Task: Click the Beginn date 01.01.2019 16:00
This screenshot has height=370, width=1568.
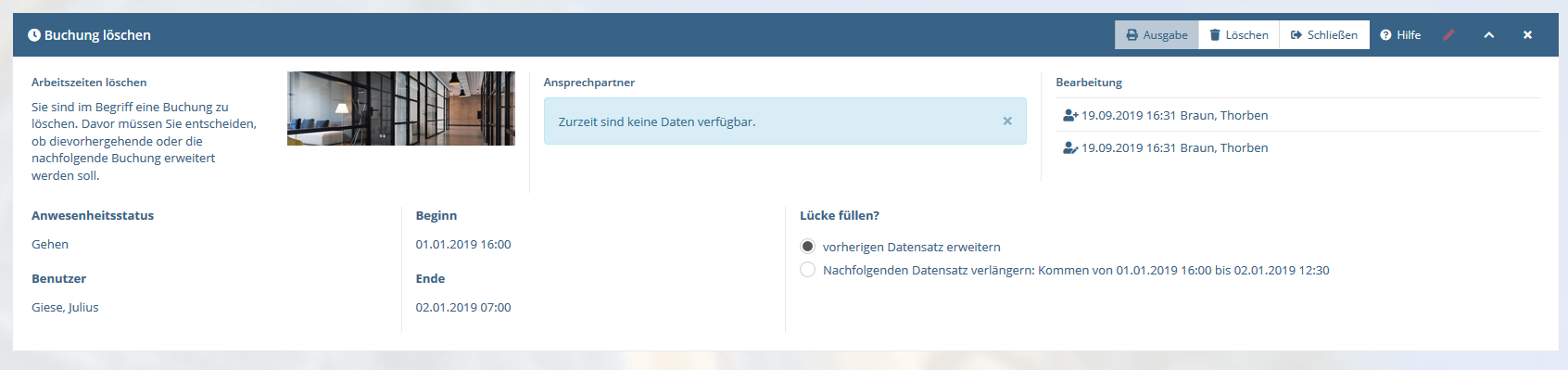Action: [463, 245]
